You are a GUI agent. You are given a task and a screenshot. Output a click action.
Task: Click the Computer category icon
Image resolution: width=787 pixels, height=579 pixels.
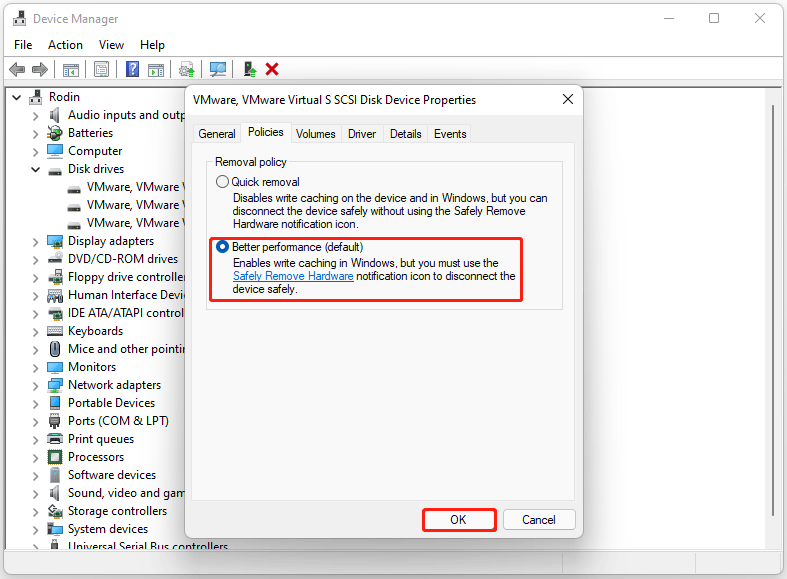(x=55, y=151)
